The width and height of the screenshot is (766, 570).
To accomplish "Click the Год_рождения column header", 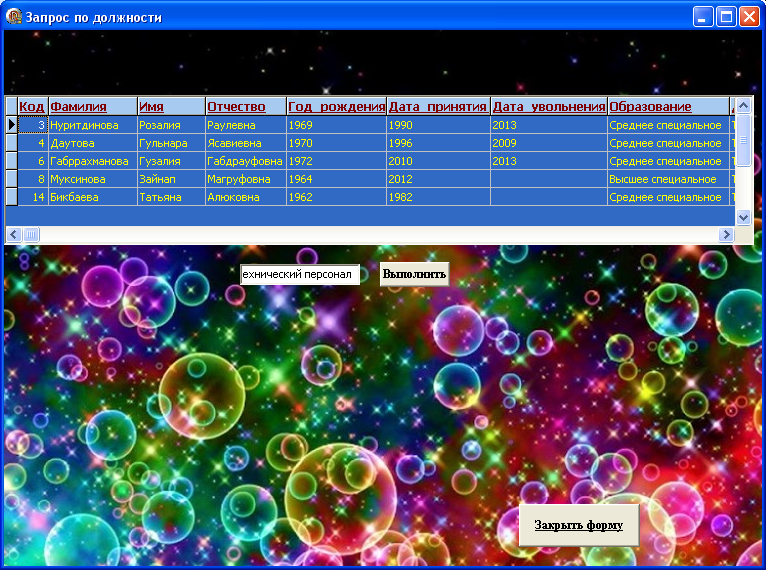I will pyautogui.click(x=337, y=106).
